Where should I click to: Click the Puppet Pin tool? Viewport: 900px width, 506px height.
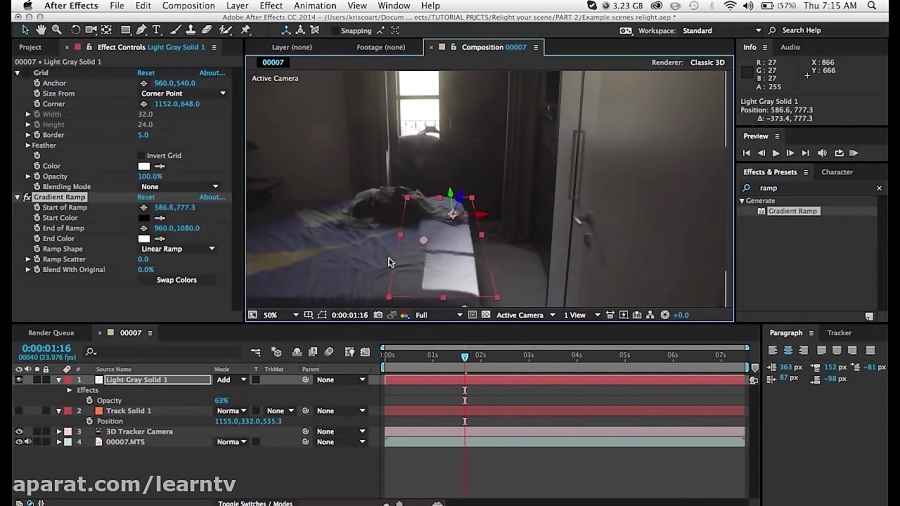tap(245, 30)
